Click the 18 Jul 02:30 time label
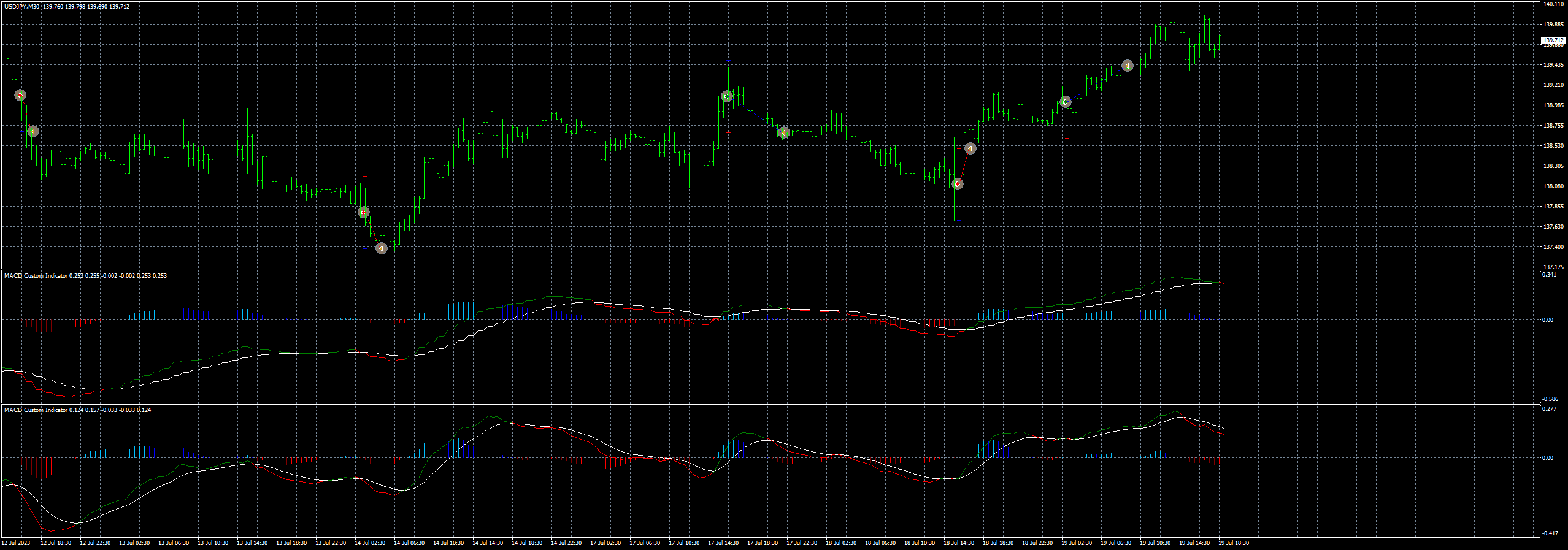This screenshot has height=550, width=1568. pyautogui.click(x=841, y=543)
